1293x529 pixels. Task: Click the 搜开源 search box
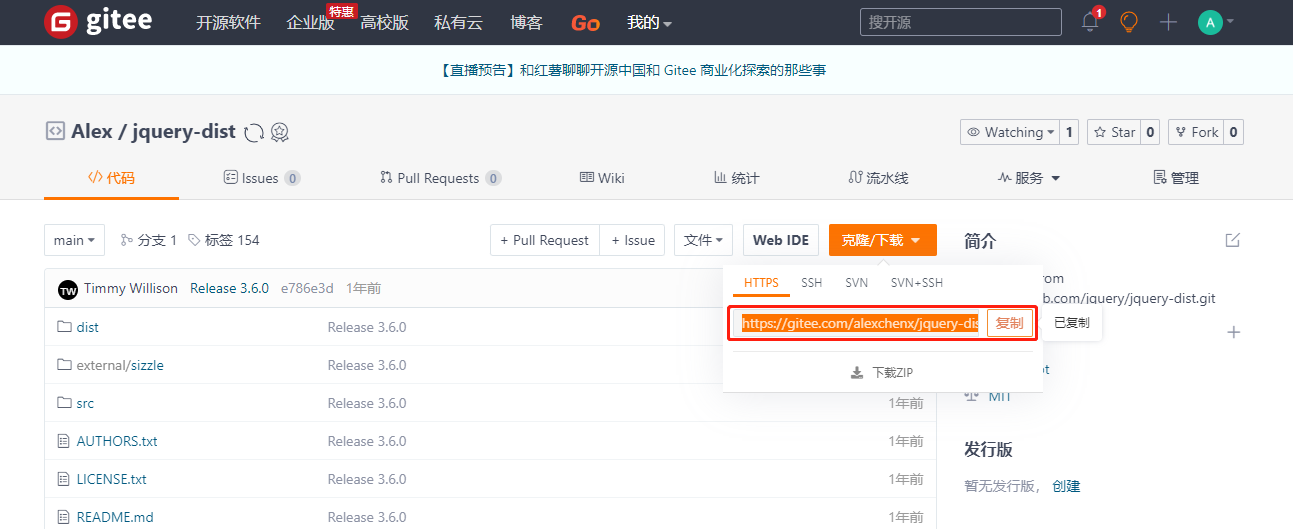point(960,22)
